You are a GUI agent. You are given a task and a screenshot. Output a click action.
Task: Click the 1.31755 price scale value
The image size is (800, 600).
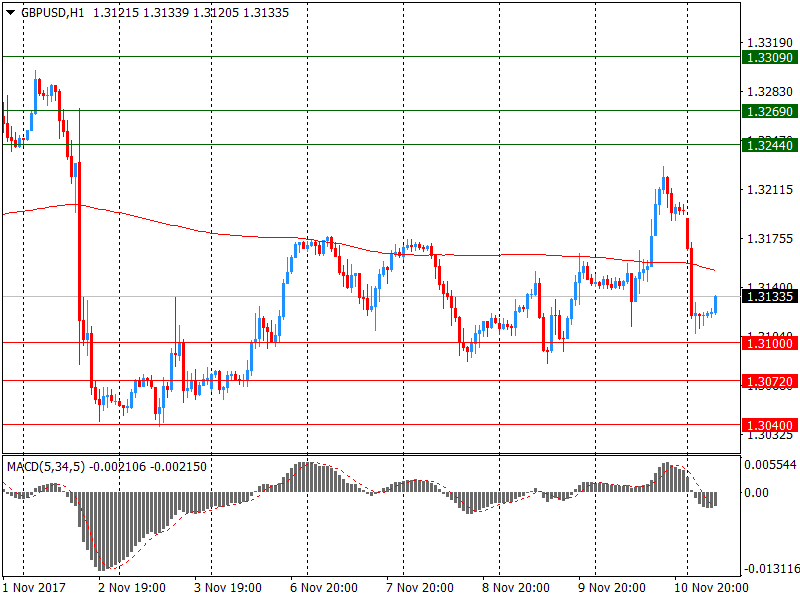coord(770,239)
